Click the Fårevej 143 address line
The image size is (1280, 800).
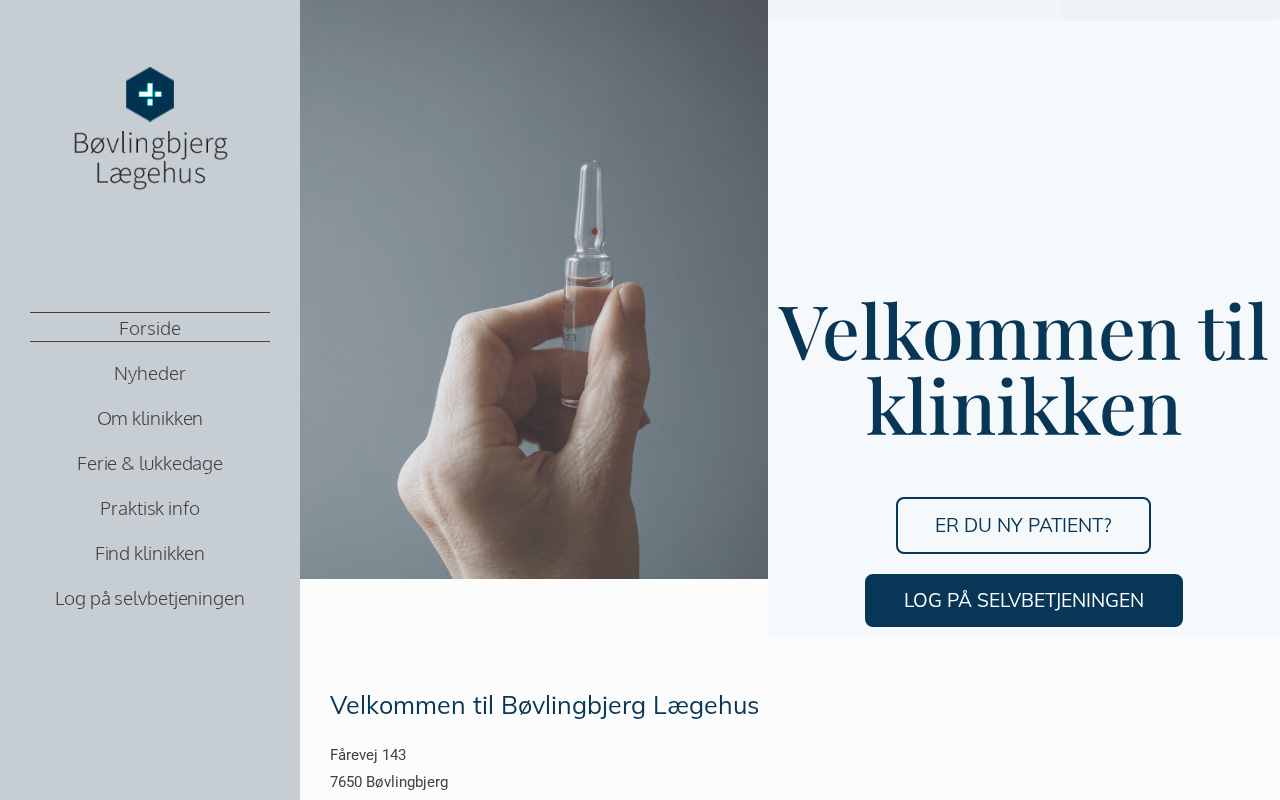click(368, 755)
